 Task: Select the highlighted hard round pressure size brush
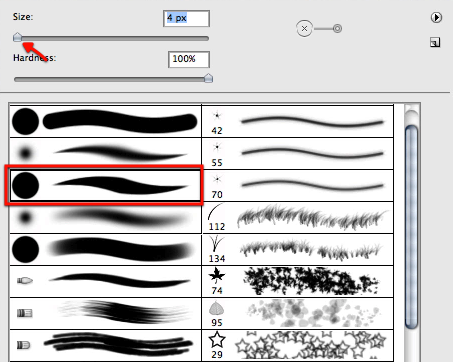pyautogui.click(x=105, y=185)
